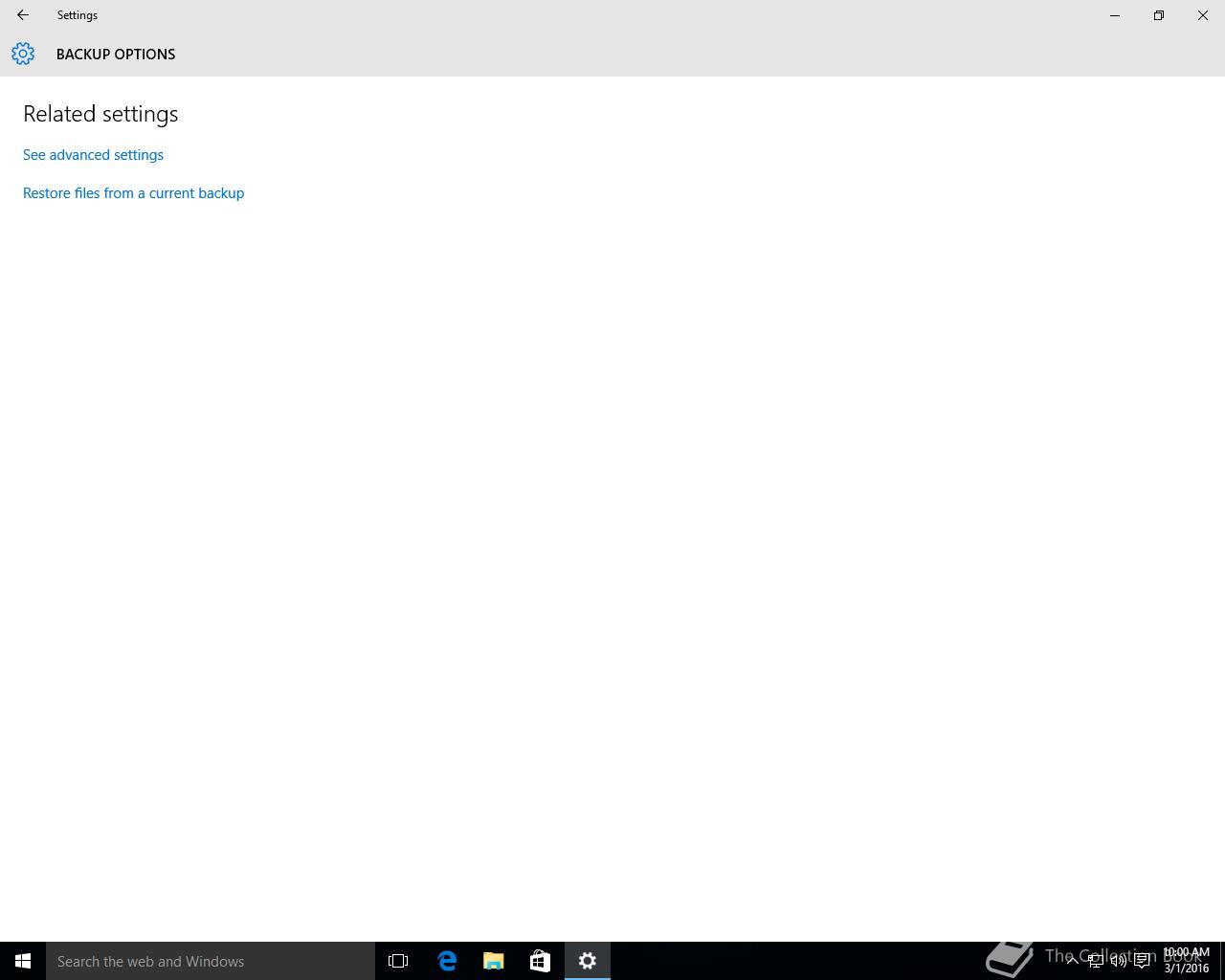
Task: Open Restore files from a current backup
Action: tap(133, 193)
